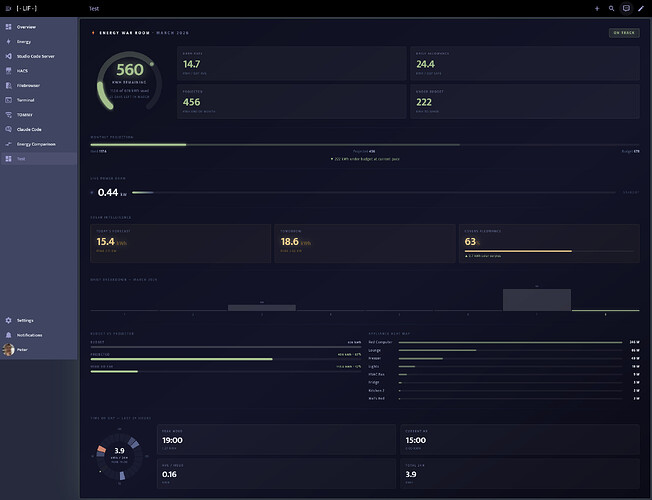Click the 0.16 avg per hour card
This screenshot has height=500, width=652.
(277, 474)
